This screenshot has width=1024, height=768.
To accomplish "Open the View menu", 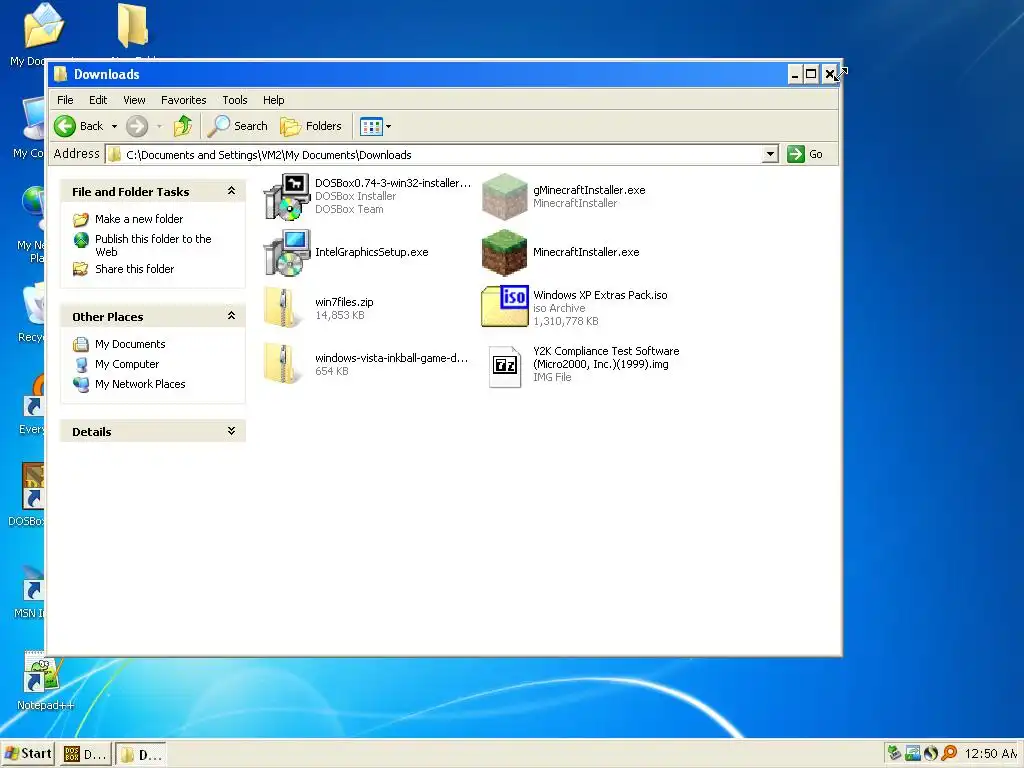I will click(x=135, y=100).
